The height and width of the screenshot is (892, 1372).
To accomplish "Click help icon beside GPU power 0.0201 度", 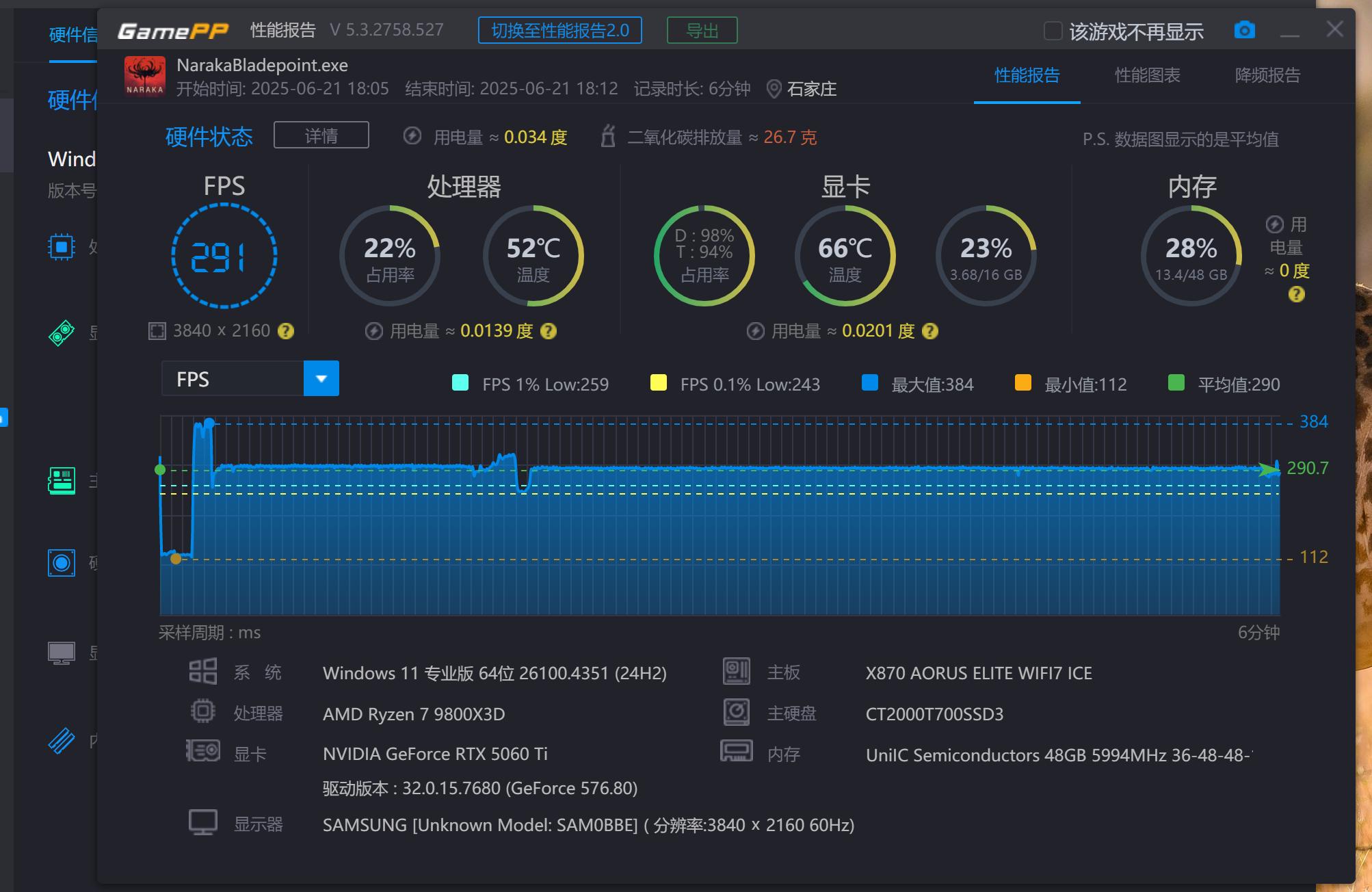I will click(x=929, y=331).
